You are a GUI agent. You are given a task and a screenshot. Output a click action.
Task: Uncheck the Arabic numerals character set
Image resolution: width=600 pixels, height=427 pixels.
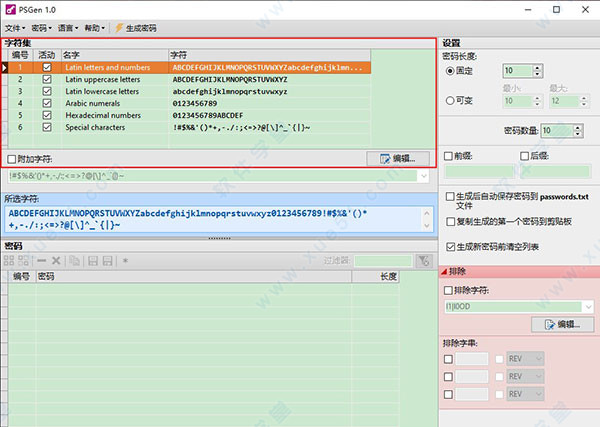coord(46,102)
